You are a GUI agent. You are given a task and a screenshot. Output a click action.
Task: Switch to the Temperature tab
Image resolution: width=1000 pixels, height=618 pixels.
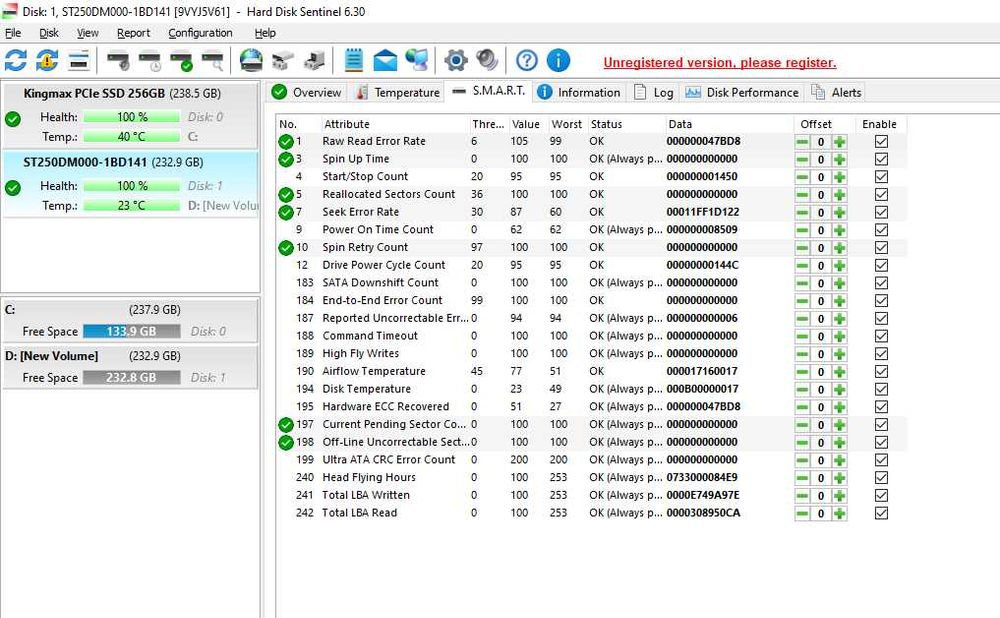(397, 92)
